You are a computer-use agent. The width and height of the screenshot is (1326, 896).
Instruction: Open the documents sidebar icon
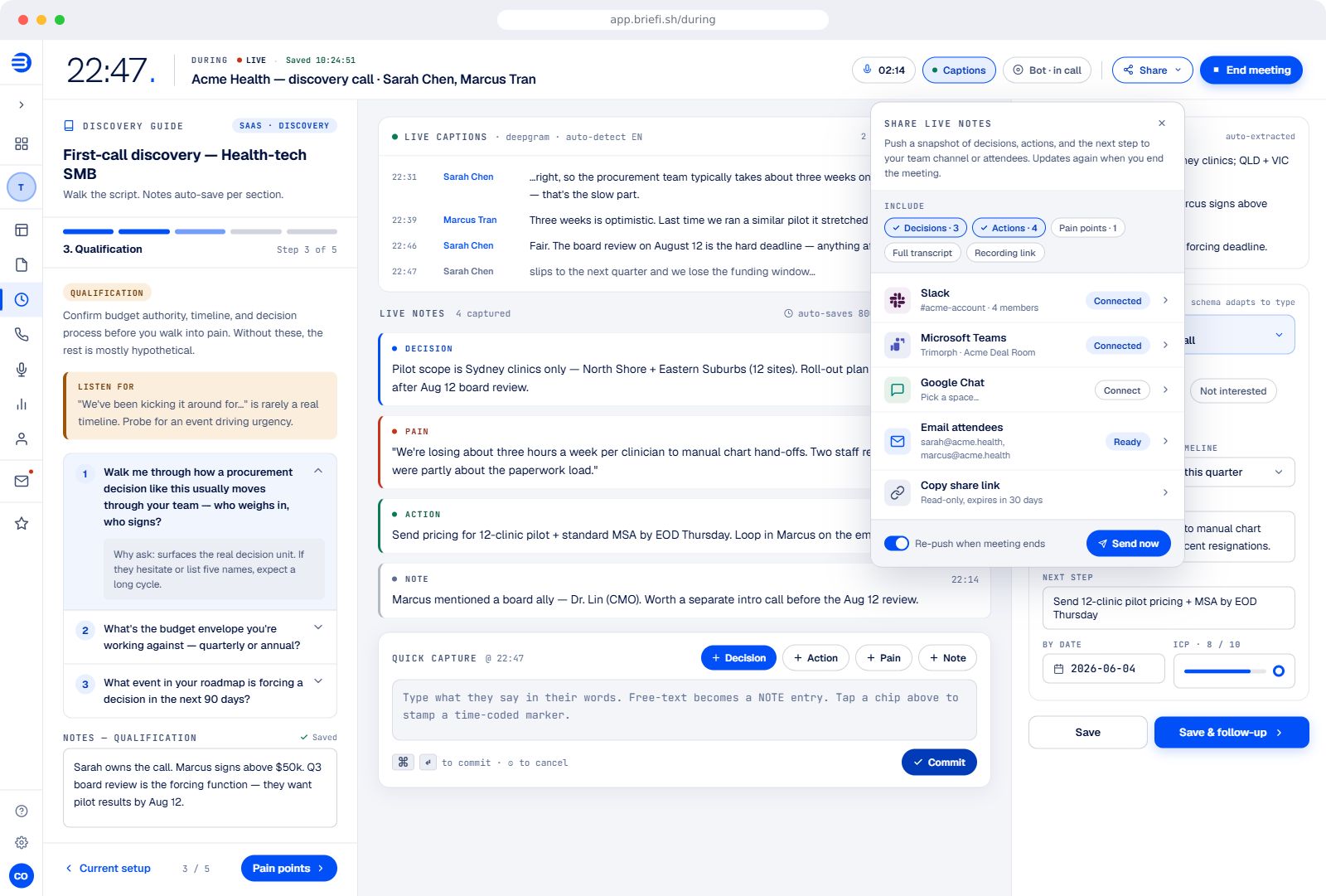[22, 265]
